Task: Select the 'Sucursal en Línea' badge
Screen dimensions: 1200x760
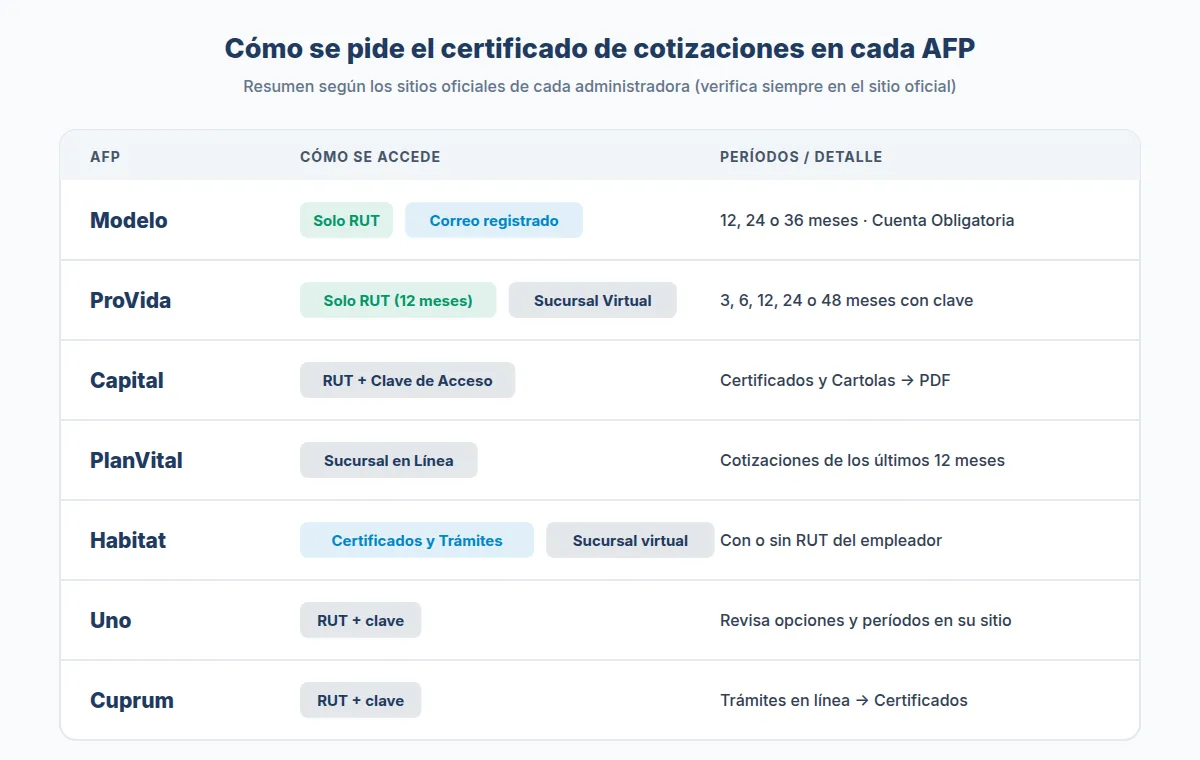Action: [389, 460]
